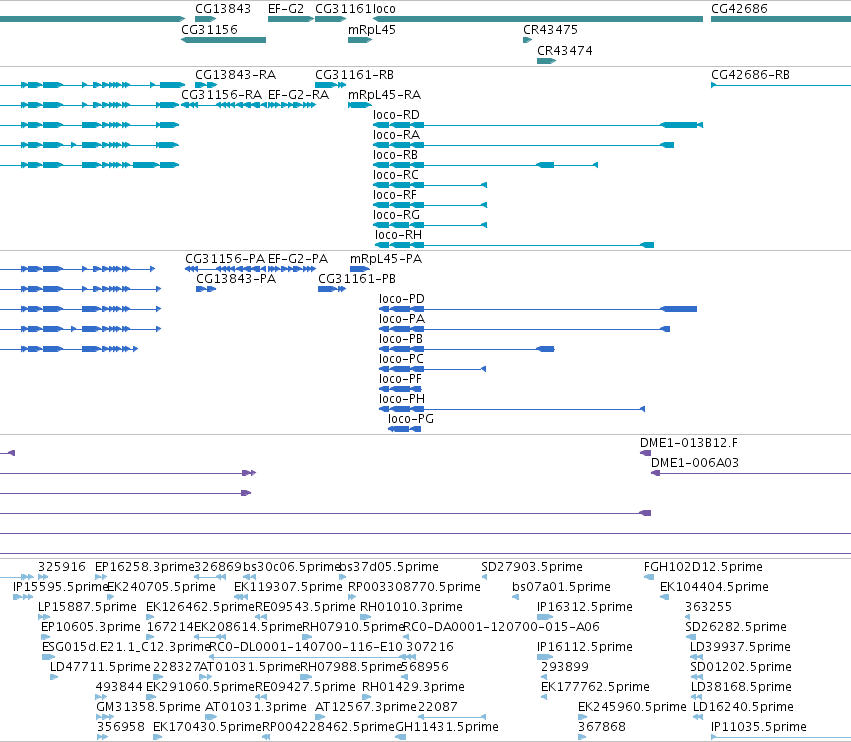The image size is (851, 742).
Task: Select the CG31156 gene label
Action: click(x=209, y=30)
